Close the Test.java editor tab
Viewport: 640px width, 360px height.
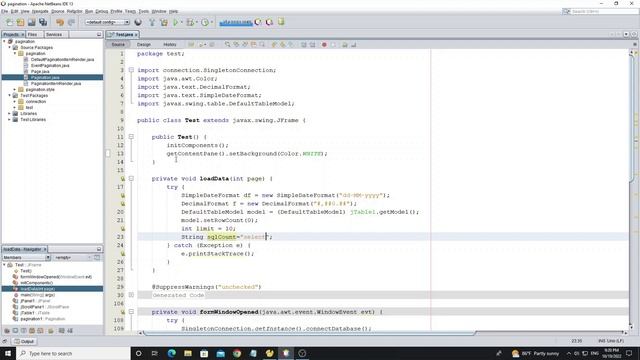[136, 35]
